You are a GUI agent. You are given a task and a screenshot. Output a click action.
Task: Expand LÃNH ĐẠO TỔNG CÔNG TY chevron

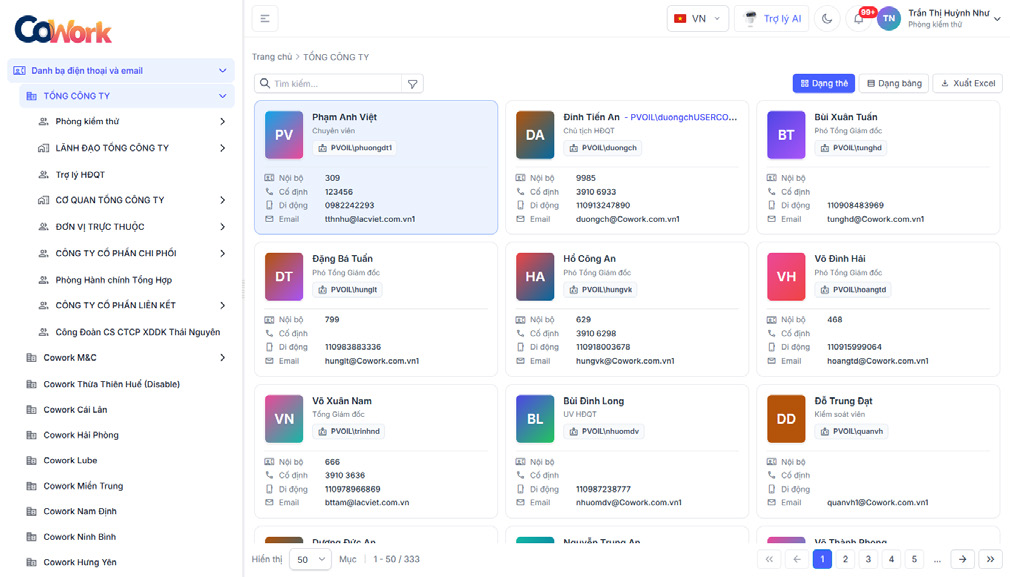click(222, 148)
